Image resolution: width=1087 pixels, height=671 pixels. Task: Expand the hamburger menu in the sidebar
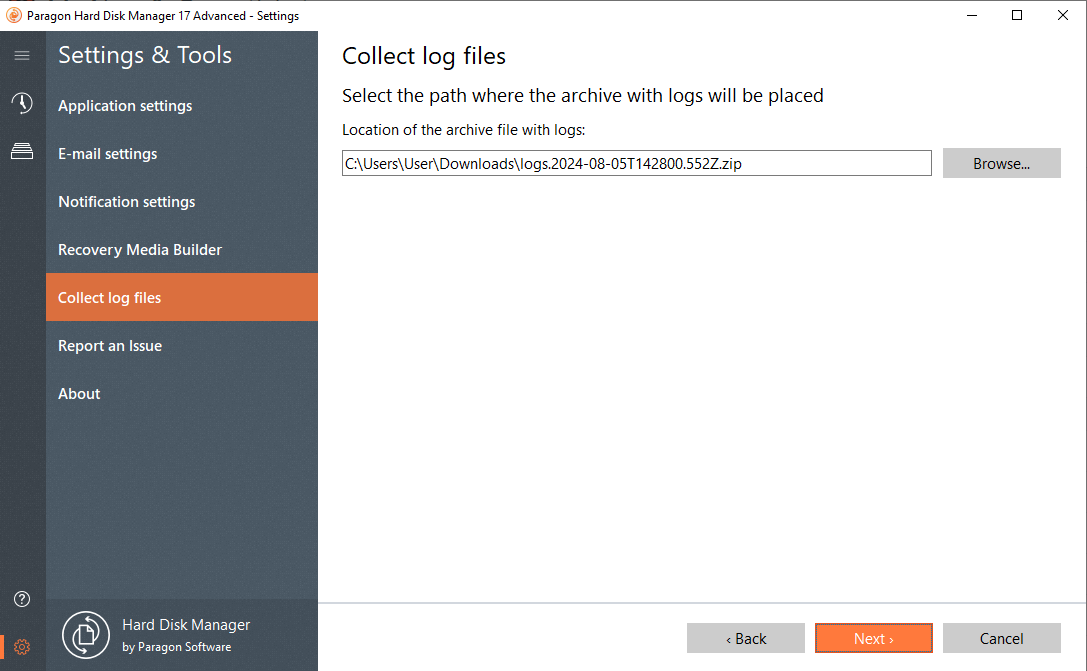[22, 56]
